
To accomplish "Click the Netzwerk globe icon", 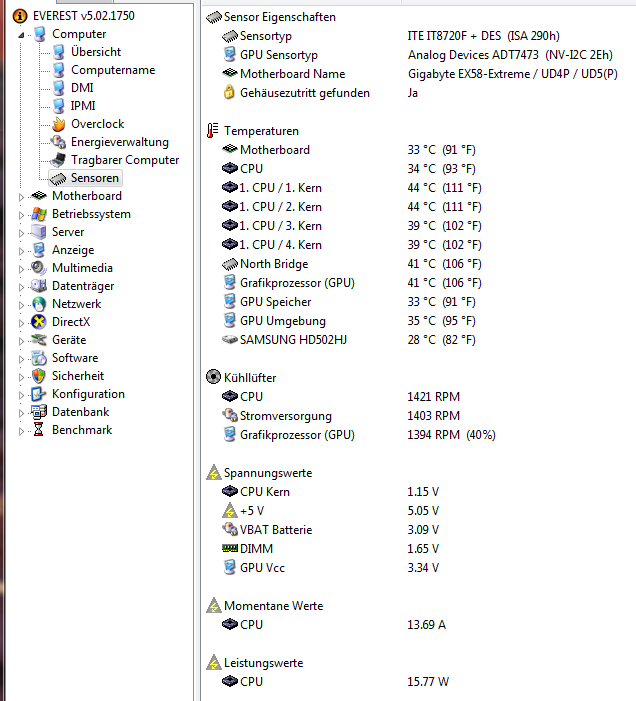I will (x=39, y=304).
